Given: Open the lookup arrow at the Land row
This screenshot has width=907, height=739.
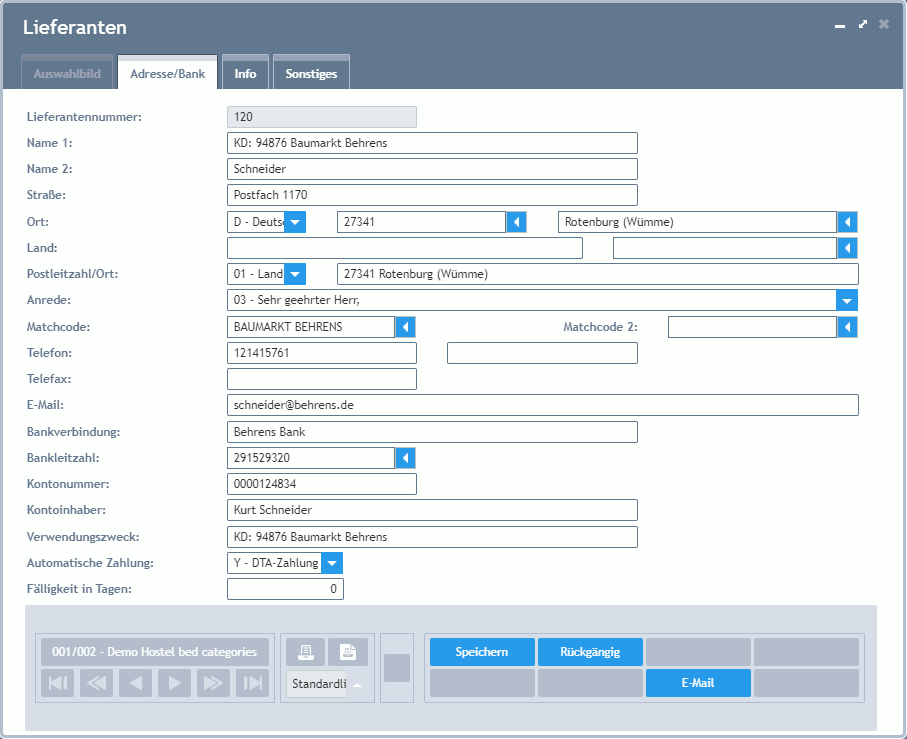Looking at the screenshot, I should coord(847,248).
